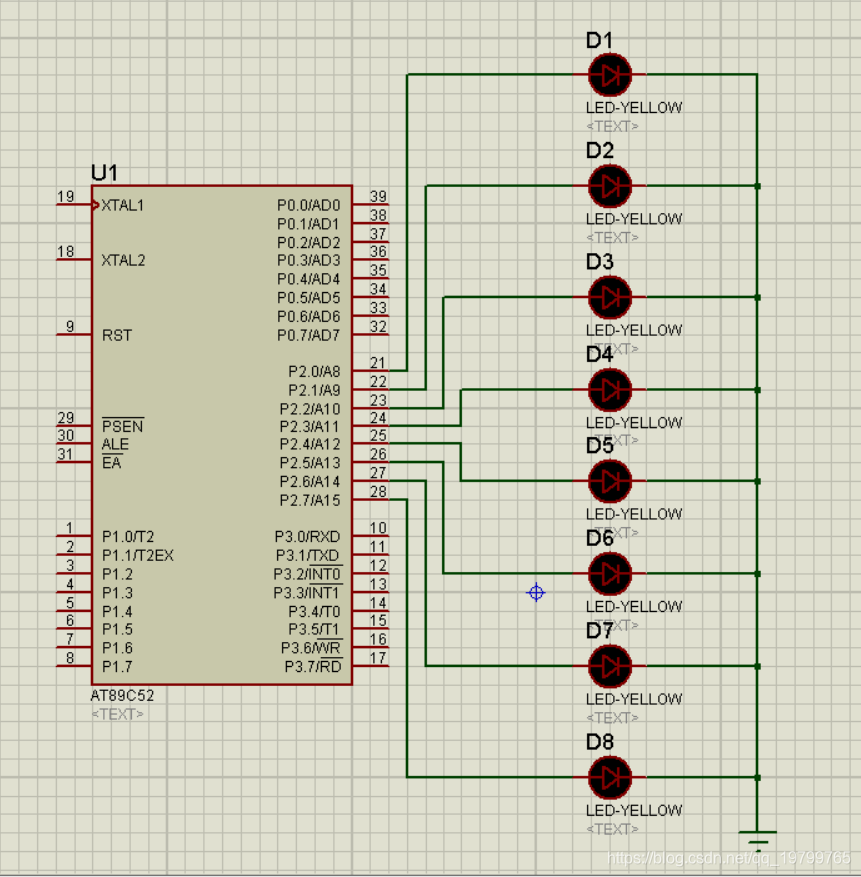Select the D7 LED symbol
This screenshot has height=877, width=861.
610,666
